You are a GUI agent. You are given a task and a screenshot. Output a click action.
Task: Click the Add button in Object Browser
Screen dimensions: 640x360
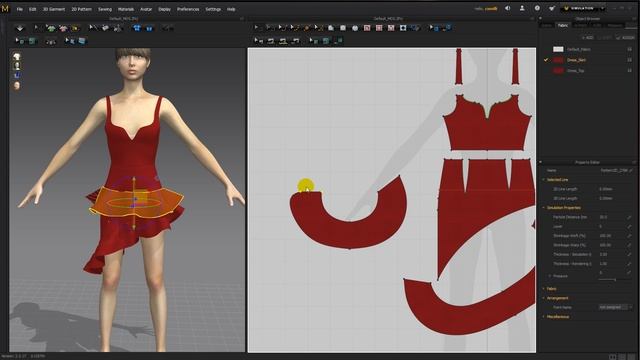[587, 38]
